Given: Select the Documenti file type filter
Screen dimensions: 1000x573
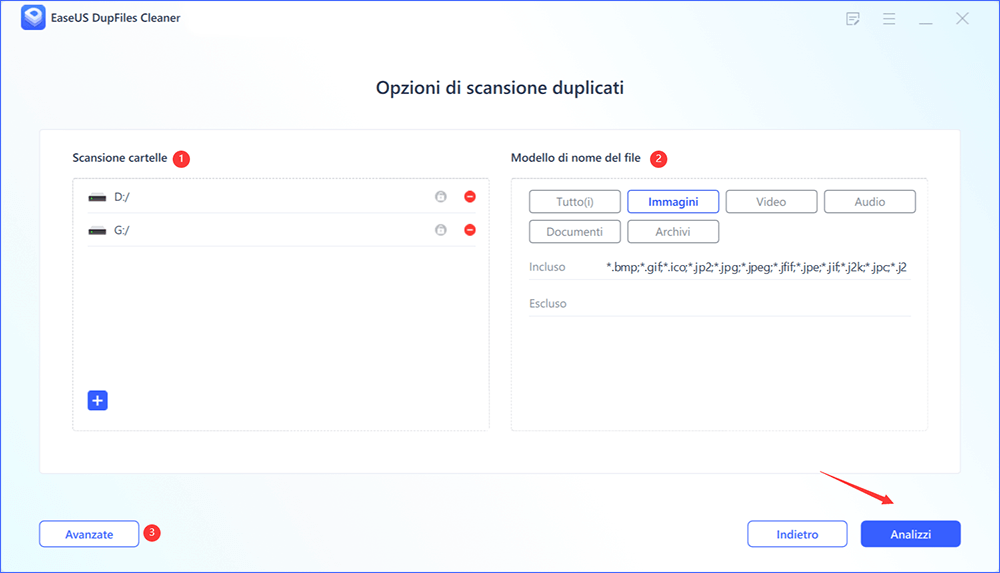Looking at the screenshot, I should [574, 232].
